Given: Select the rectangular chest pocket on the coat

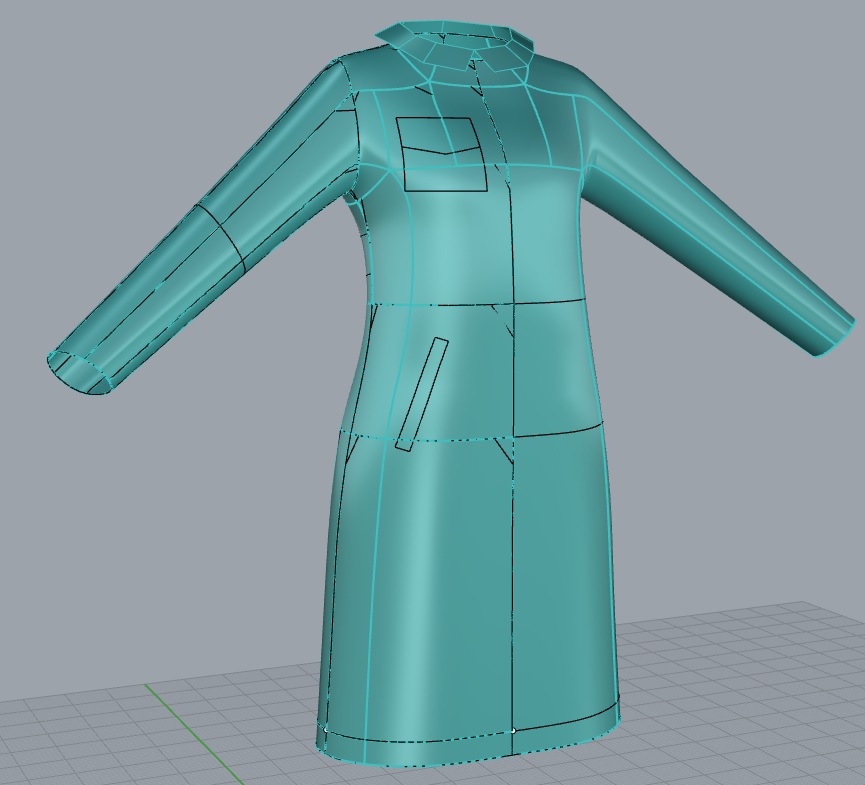Looking at the screenshot, I should click(442, 154).
